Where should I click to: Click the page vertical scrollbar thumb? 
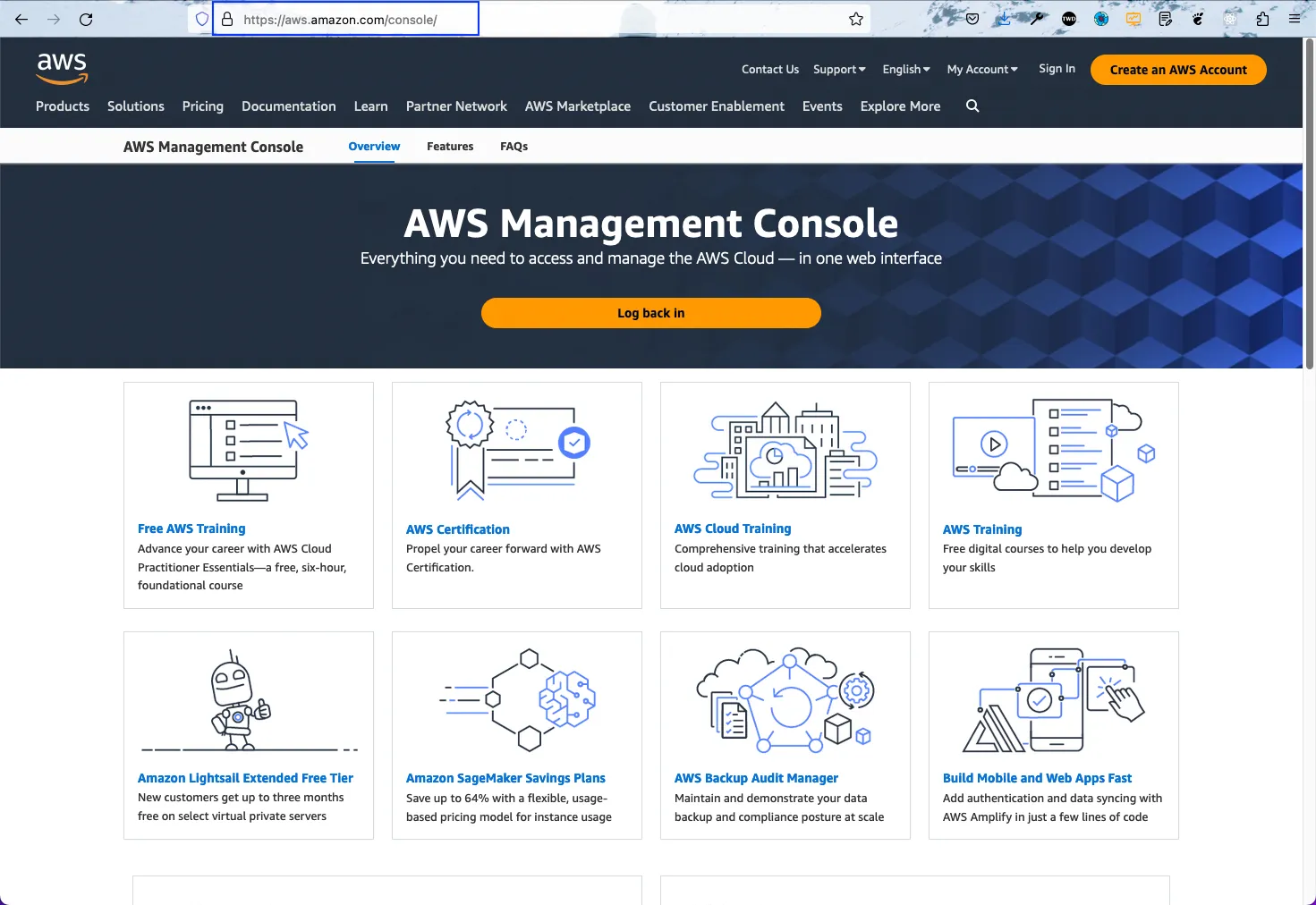[x=1310, y=204]
